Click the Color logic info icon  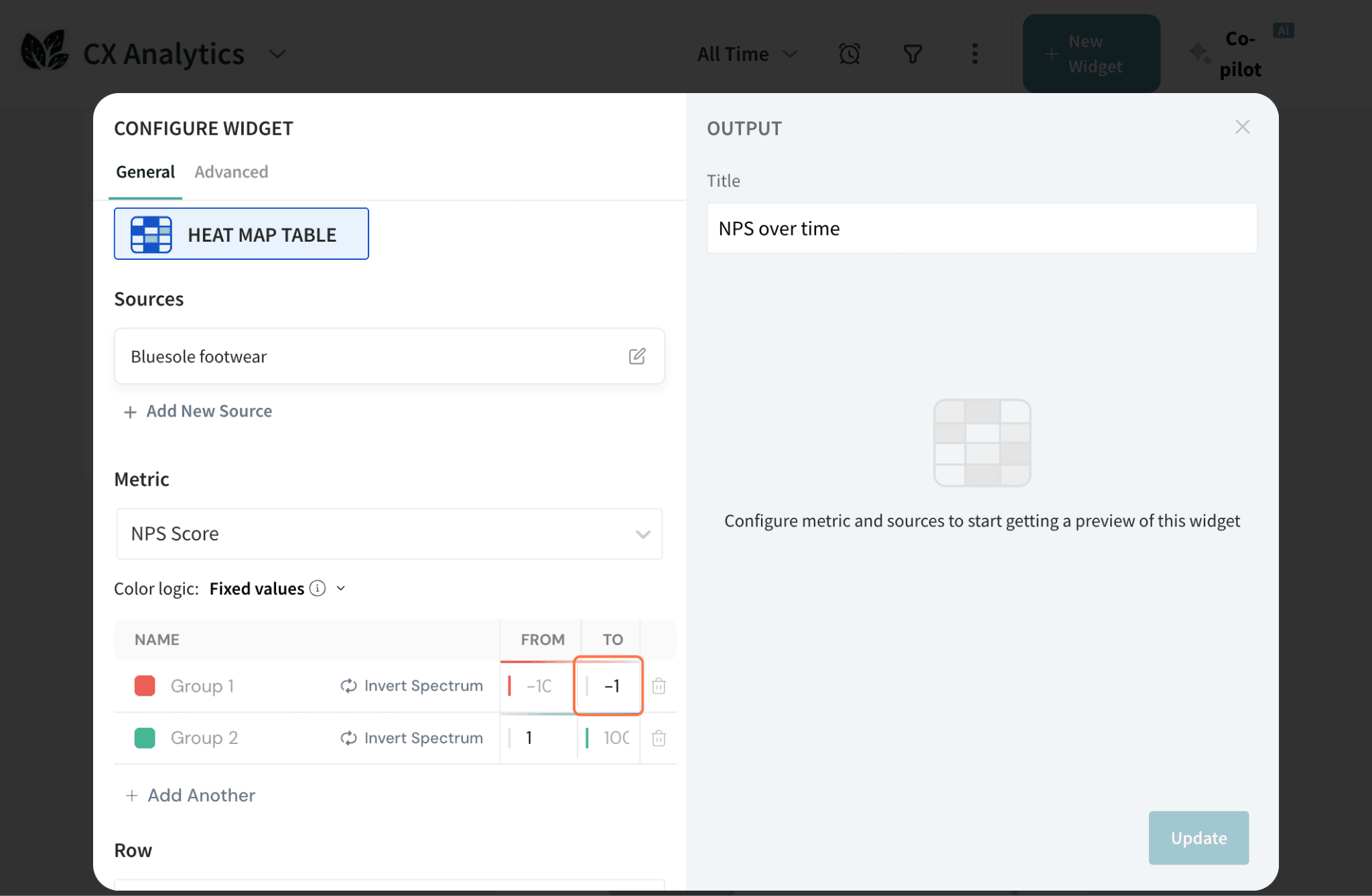click(x=318, y=588)
